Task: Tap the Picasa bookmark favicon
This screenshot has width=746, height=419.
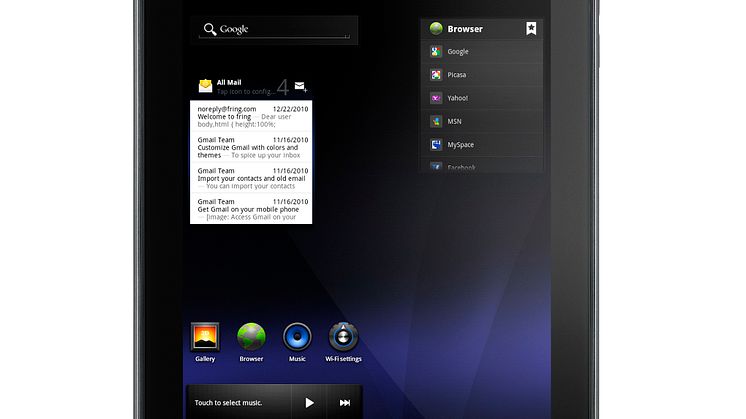Action: click(436, 75)
